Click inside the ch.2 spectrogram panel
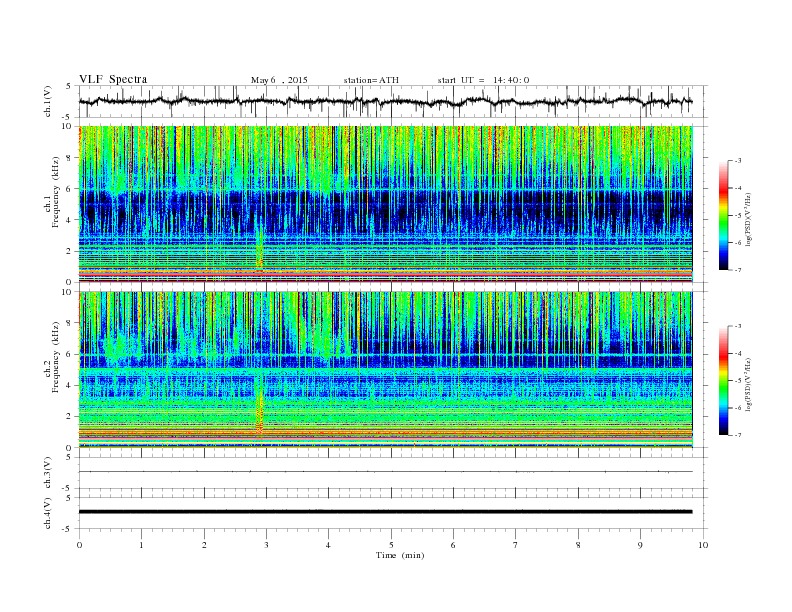This screenshot has width=792, height=612. pos(385,370)
